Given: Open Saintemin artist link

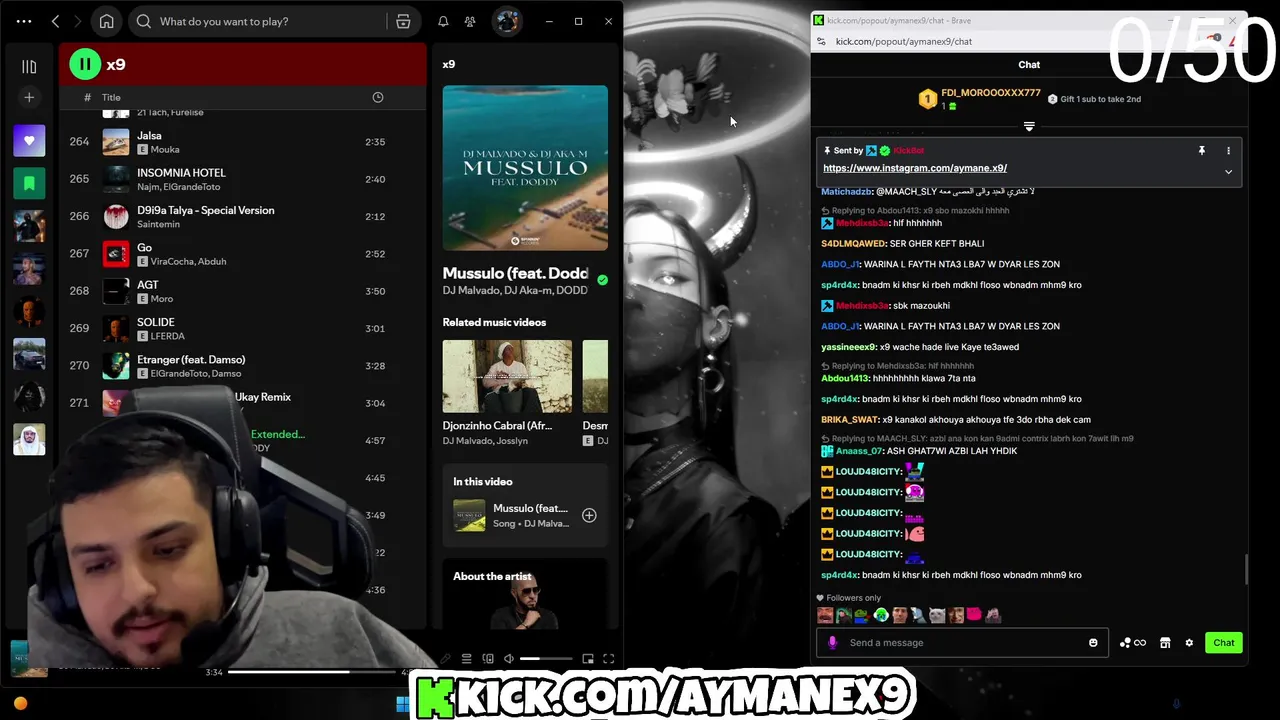Looking at the screenshot, I should click(x=158, y=224).
